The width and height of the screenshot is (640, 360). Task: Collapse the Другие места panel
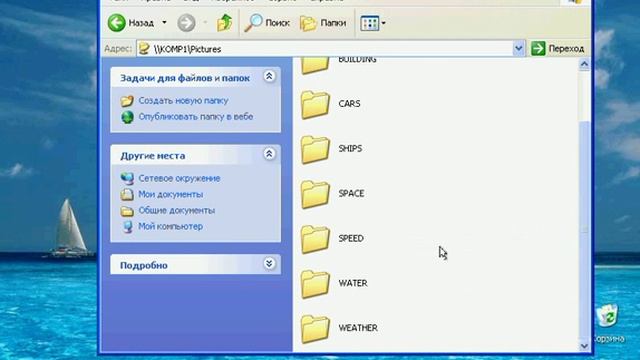point(269,154)
